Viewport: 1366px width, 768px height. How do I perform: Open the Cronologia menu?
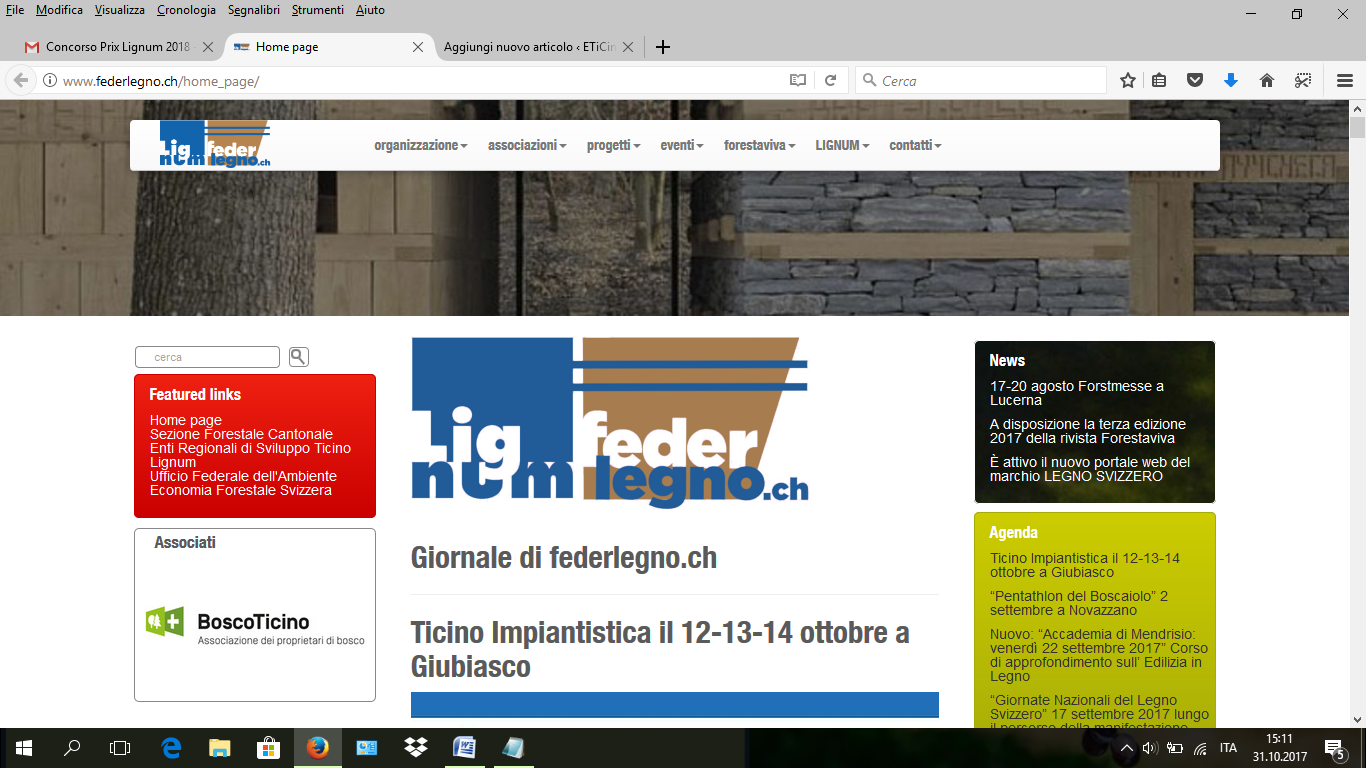(186, 10)
